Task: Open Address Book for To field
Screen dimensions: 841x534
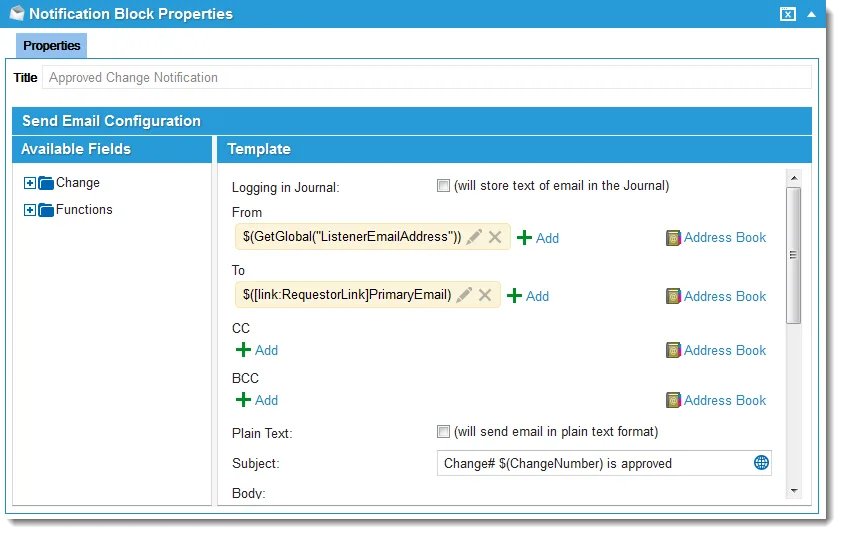Action: tap(716, 296)
